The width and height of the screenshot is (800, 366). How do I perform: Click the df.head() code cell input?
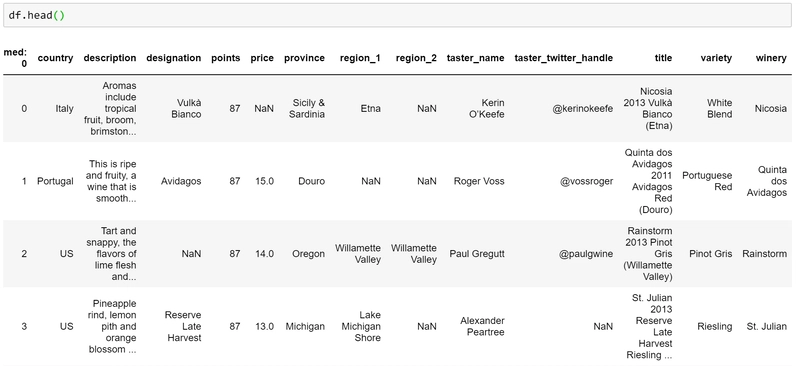397,15
